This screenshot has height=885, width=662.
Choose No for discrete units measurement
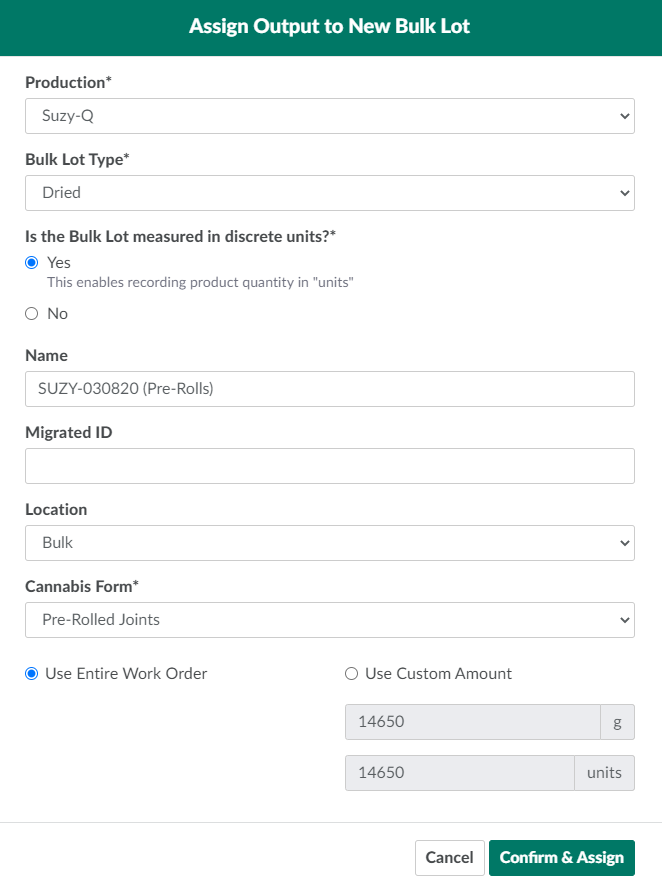[x=32, y=314]
